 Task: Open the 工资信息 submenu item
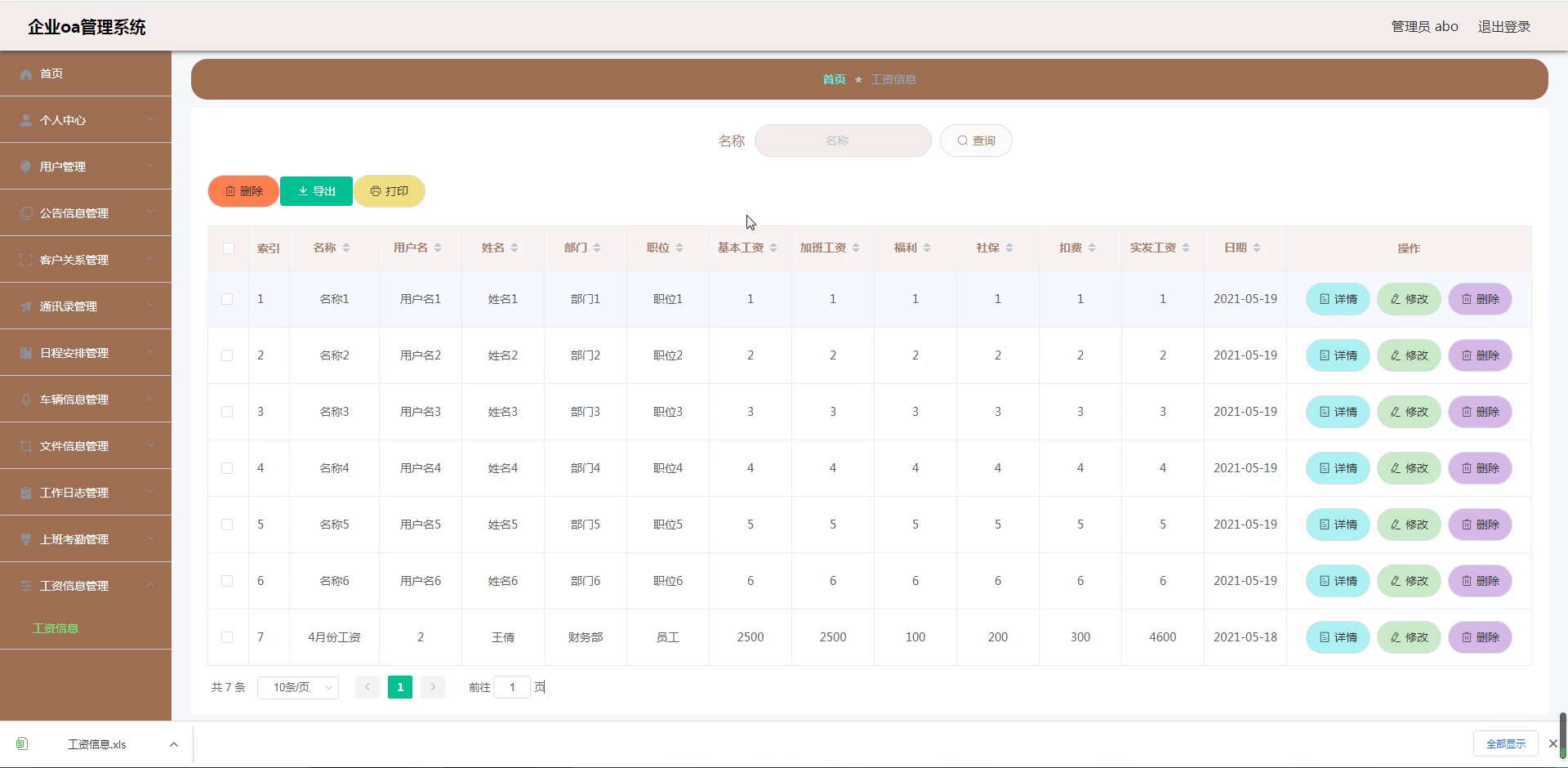[56, 628]
